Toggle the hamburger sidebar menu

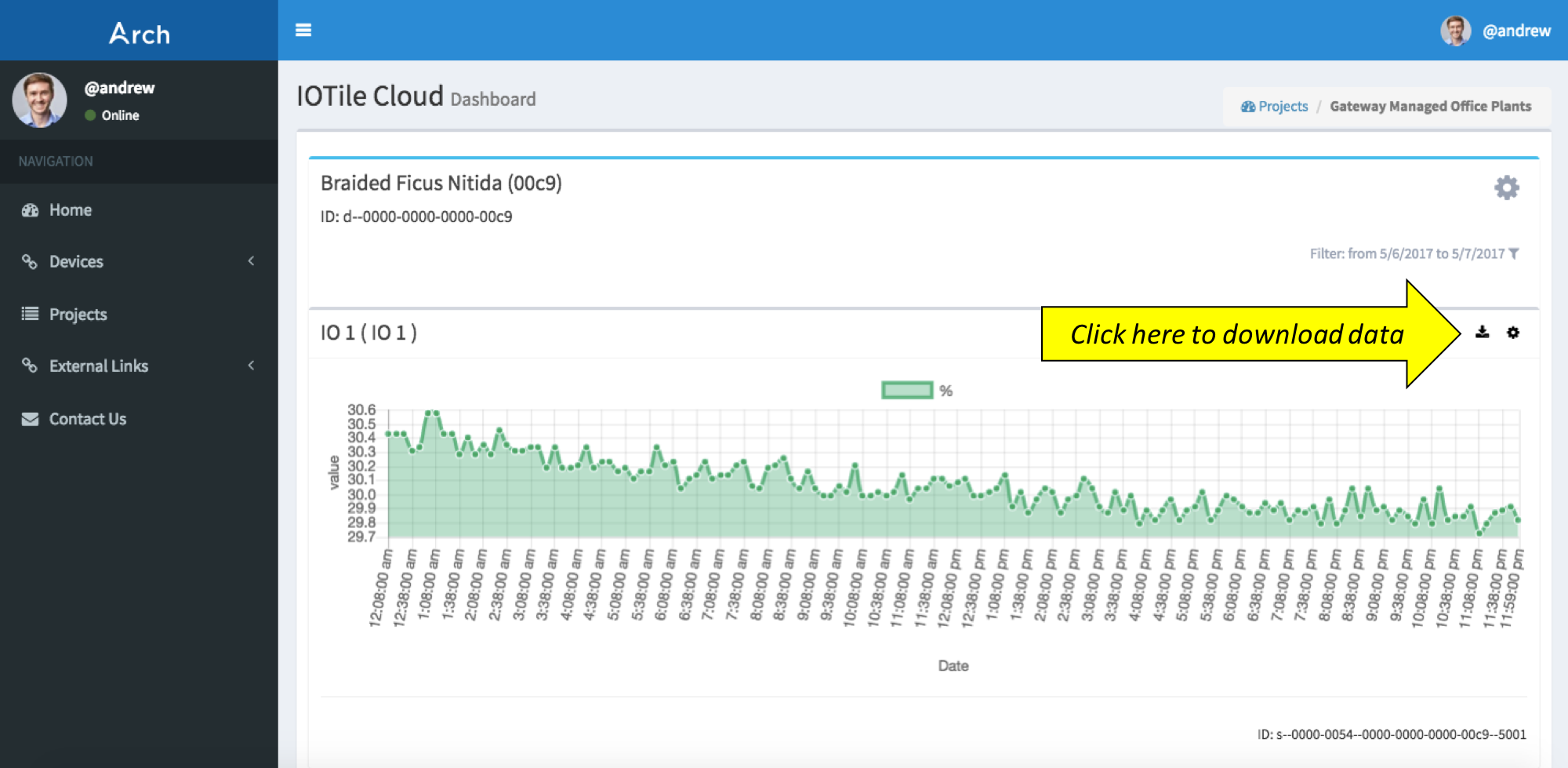click(303, 30)
